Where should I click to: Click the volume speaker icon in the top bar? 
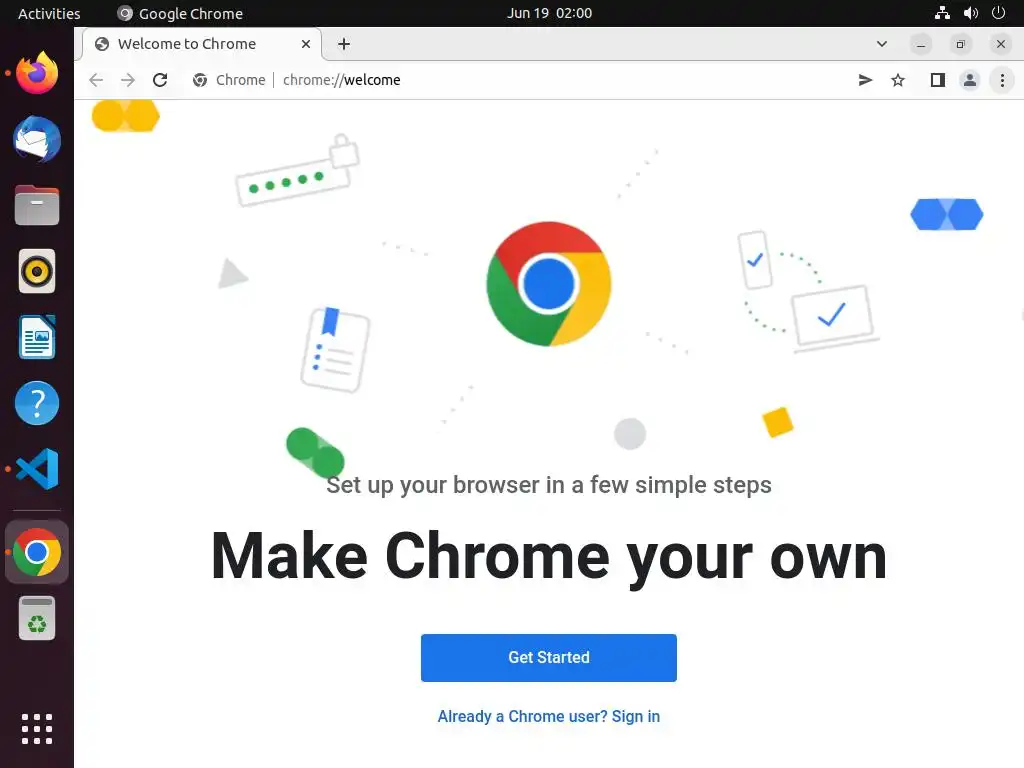970,13
